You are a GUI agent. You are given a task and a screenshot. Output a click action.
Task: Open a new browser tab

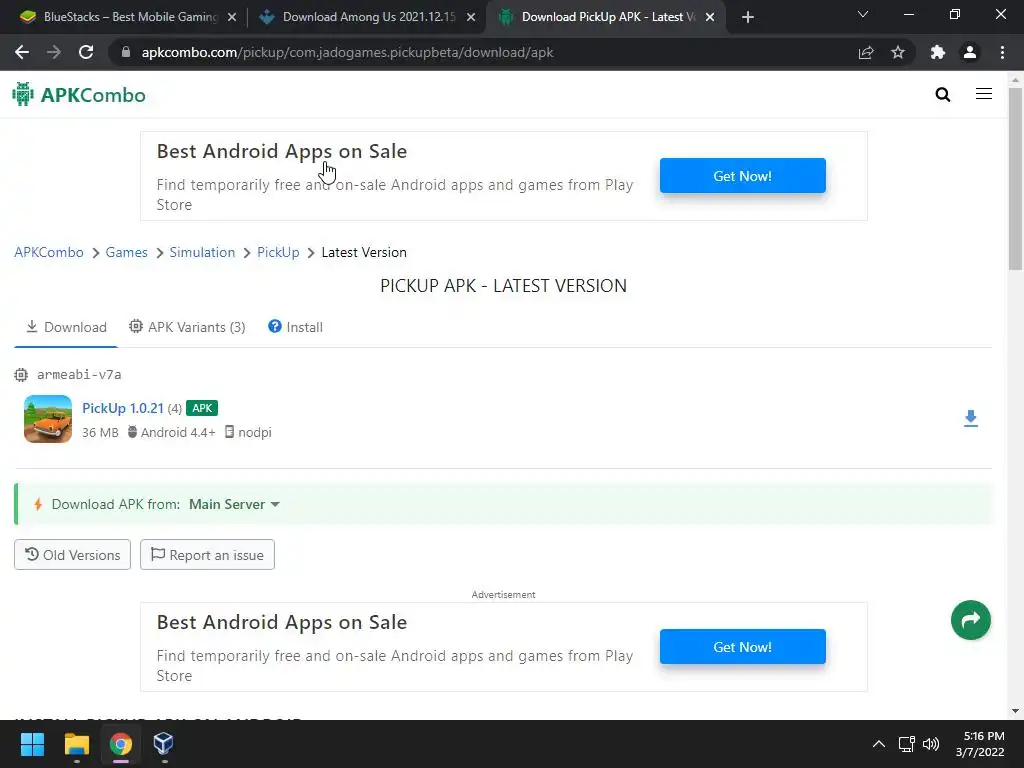tap(748, 17)
